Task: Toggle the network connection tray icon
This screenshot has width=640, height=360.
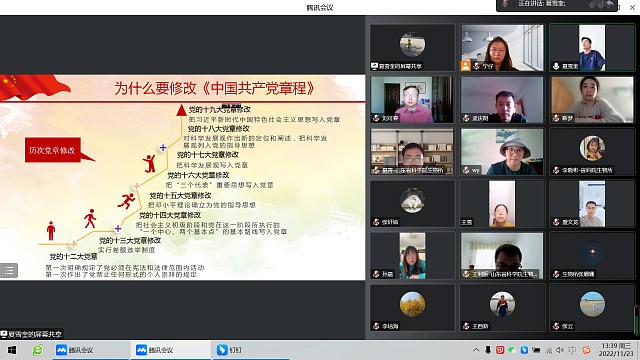Action: click(x=549, y=350)
